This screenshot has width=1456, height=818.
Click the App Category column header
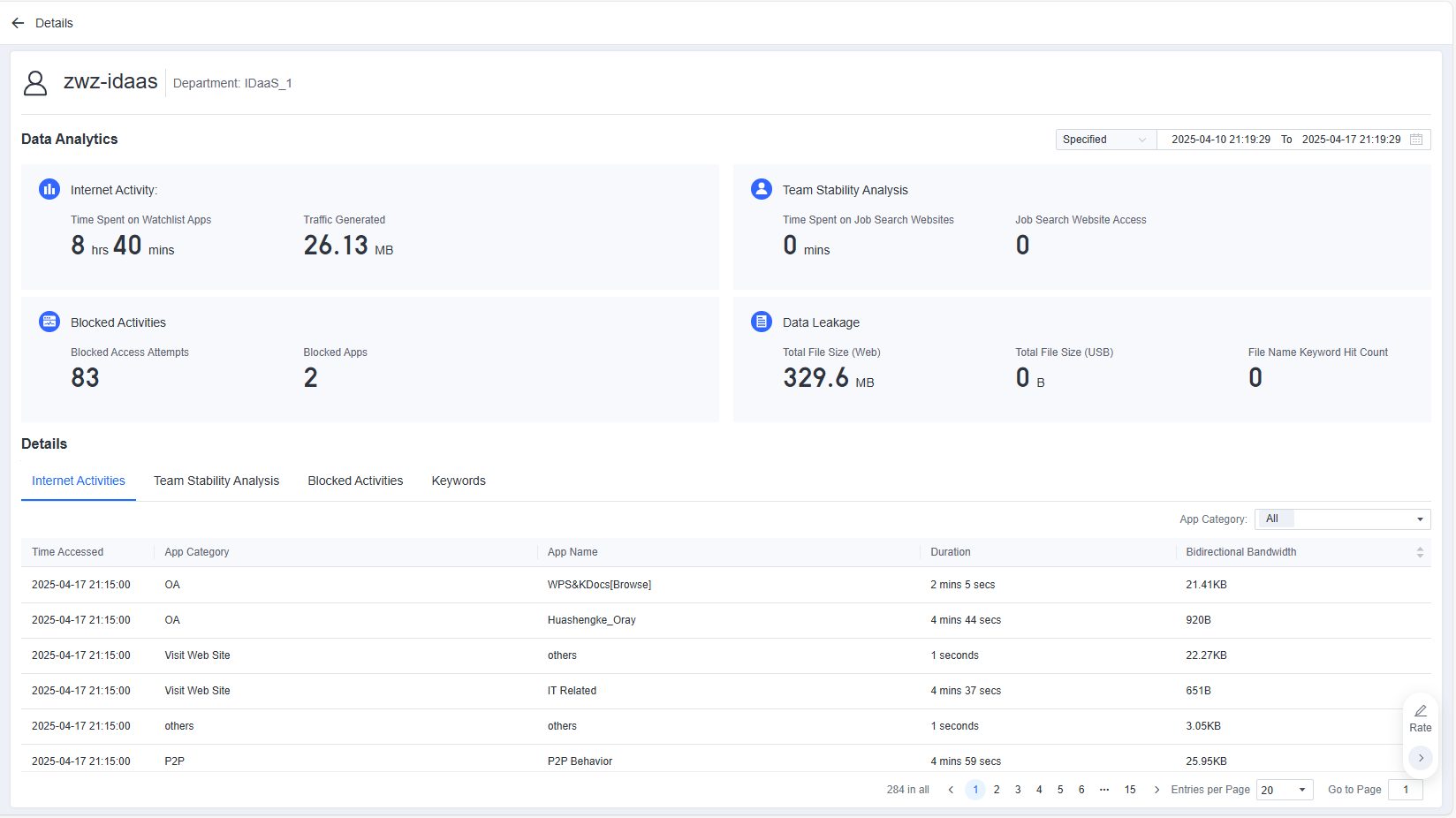[x=197, y=552]
